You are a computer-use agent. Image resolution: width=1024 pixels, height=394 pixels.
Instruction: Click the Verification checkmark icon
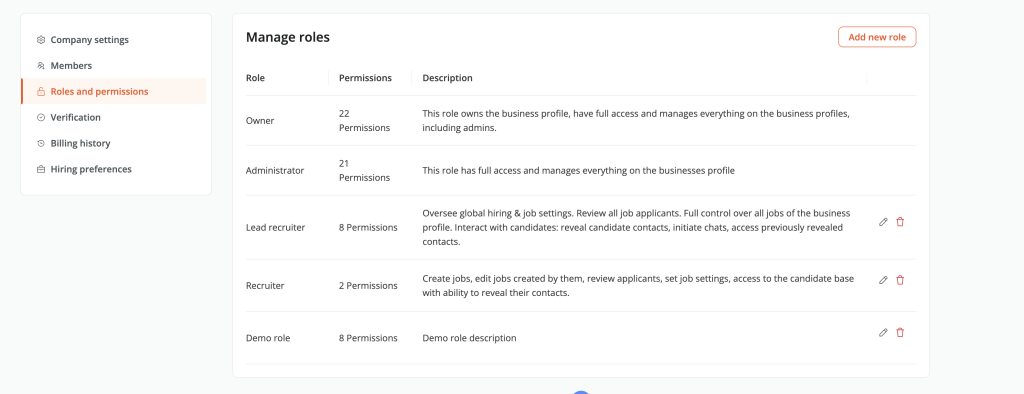coord(40,118)
